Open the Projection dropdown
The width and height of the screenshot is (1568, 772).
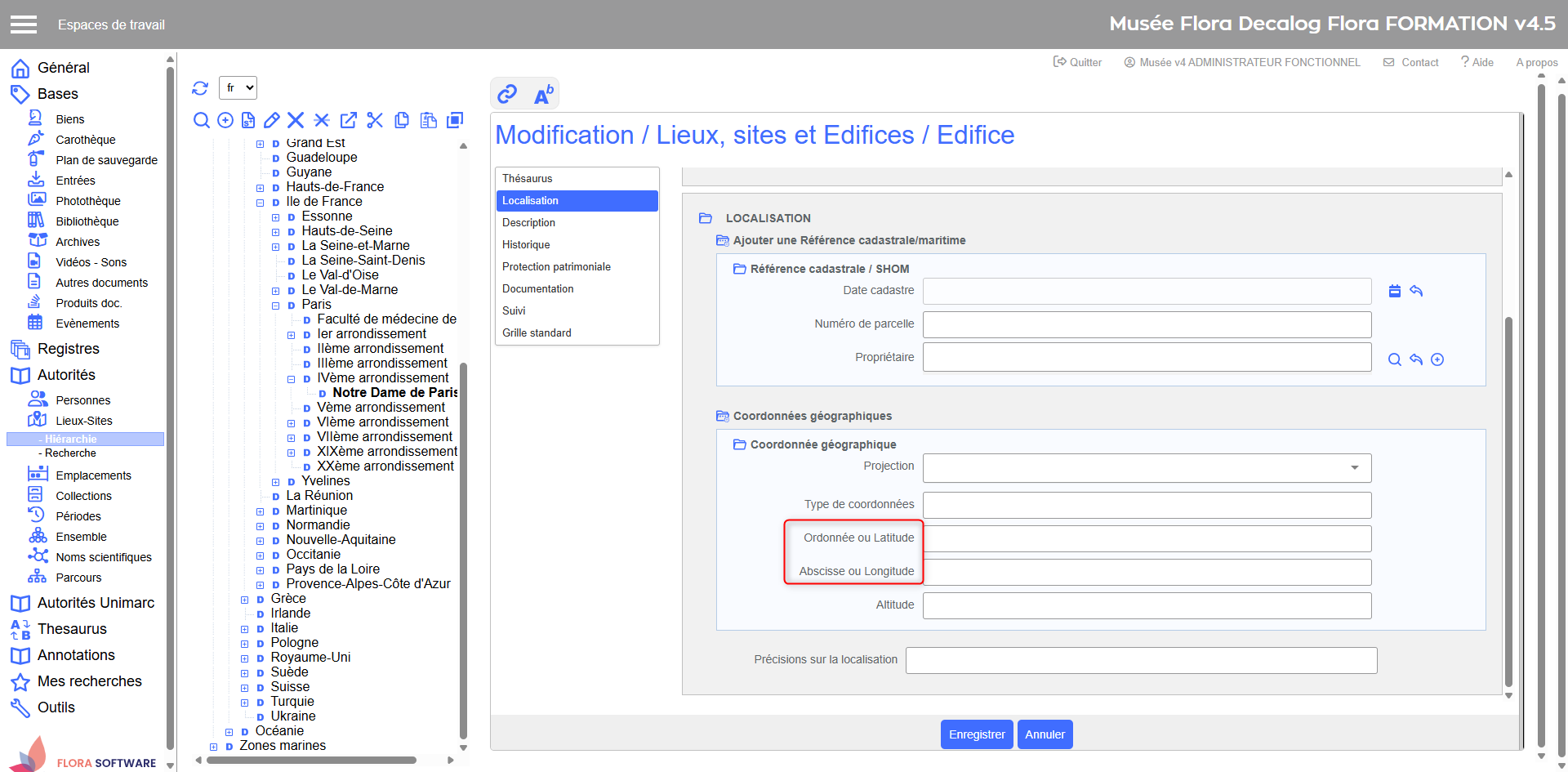[1147, 467]
